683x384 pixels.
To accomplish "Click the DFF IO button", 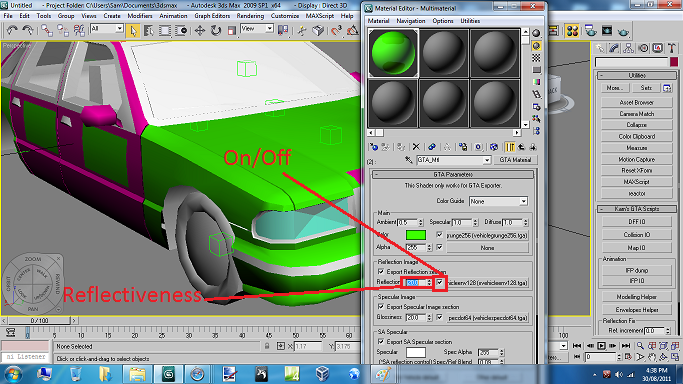I will pos(636,222).
